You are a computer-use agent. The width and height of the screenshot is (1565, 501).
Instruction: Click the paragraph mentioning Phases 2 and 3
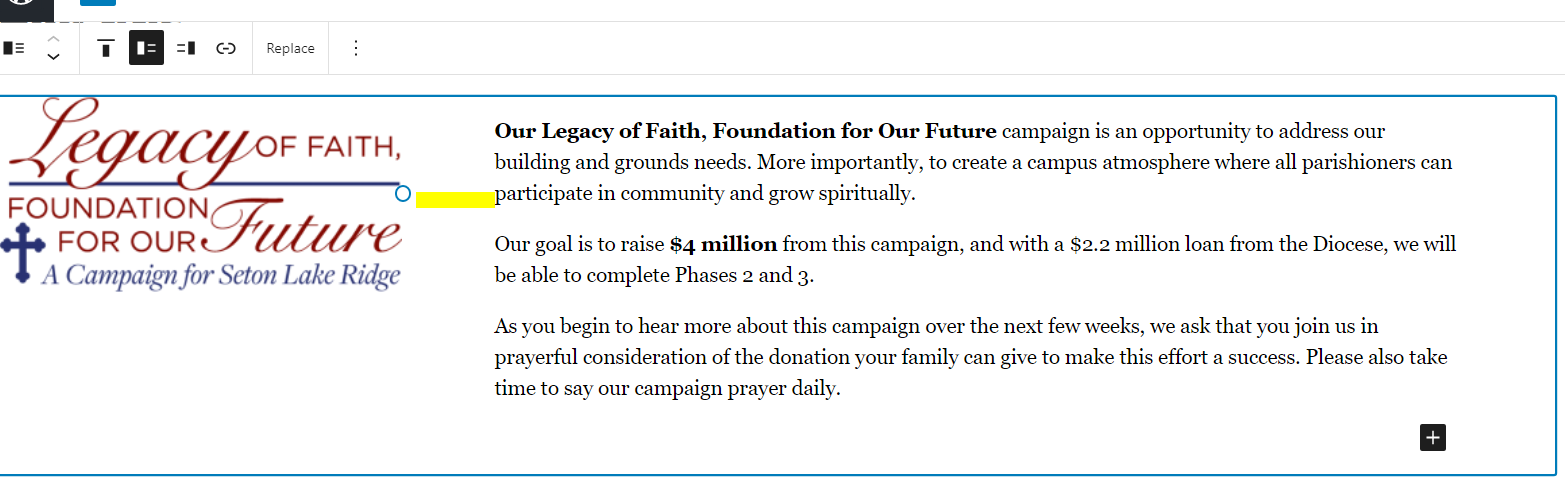tap(975, 259)
